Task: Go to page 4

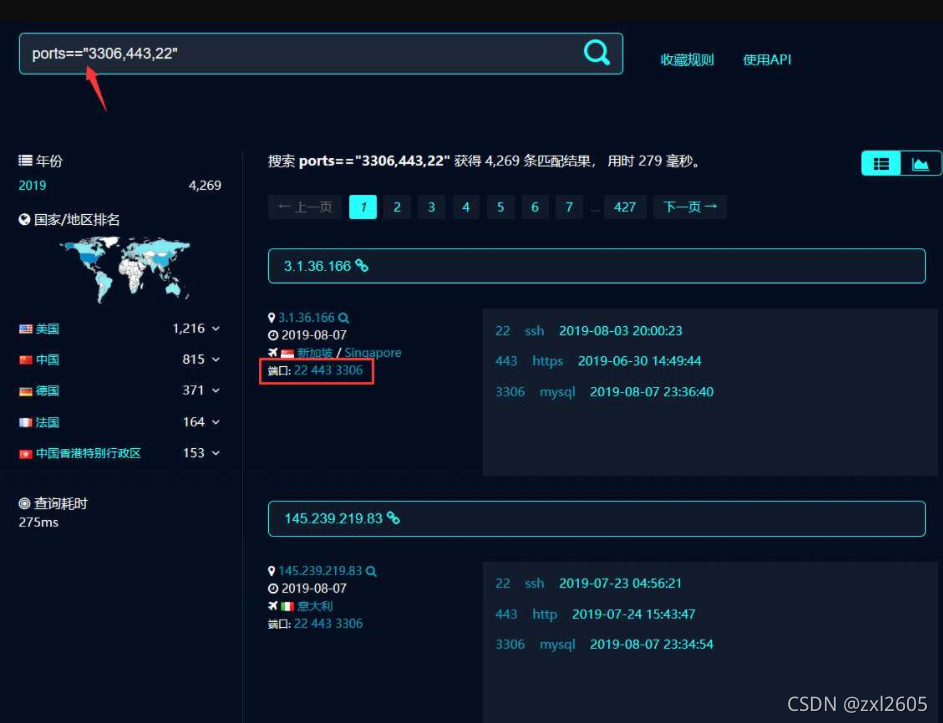Action: pos(465,207)
